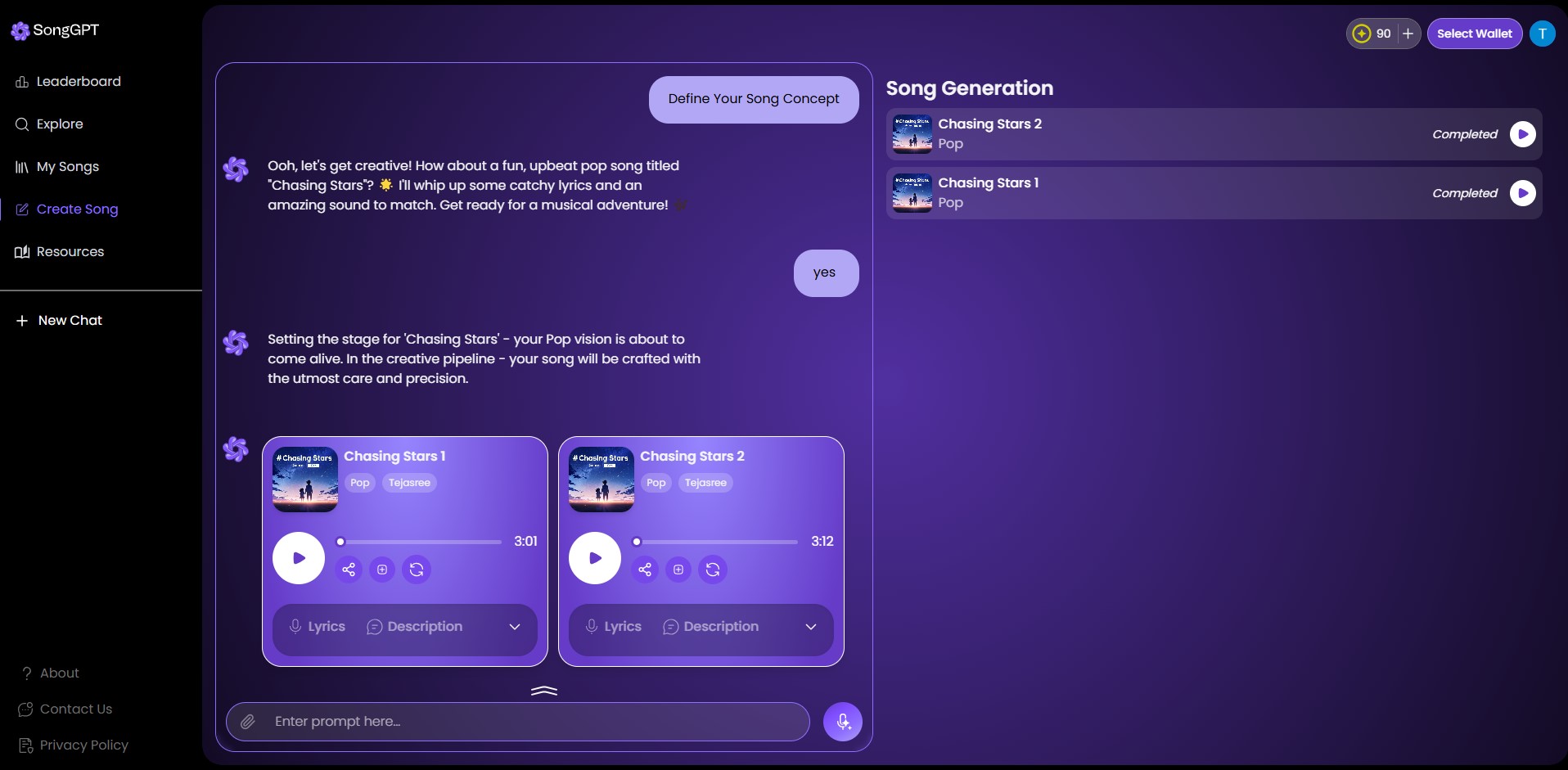
Task: Click Completed status of Chasing Stars 1
Action: coord(1465,193)
